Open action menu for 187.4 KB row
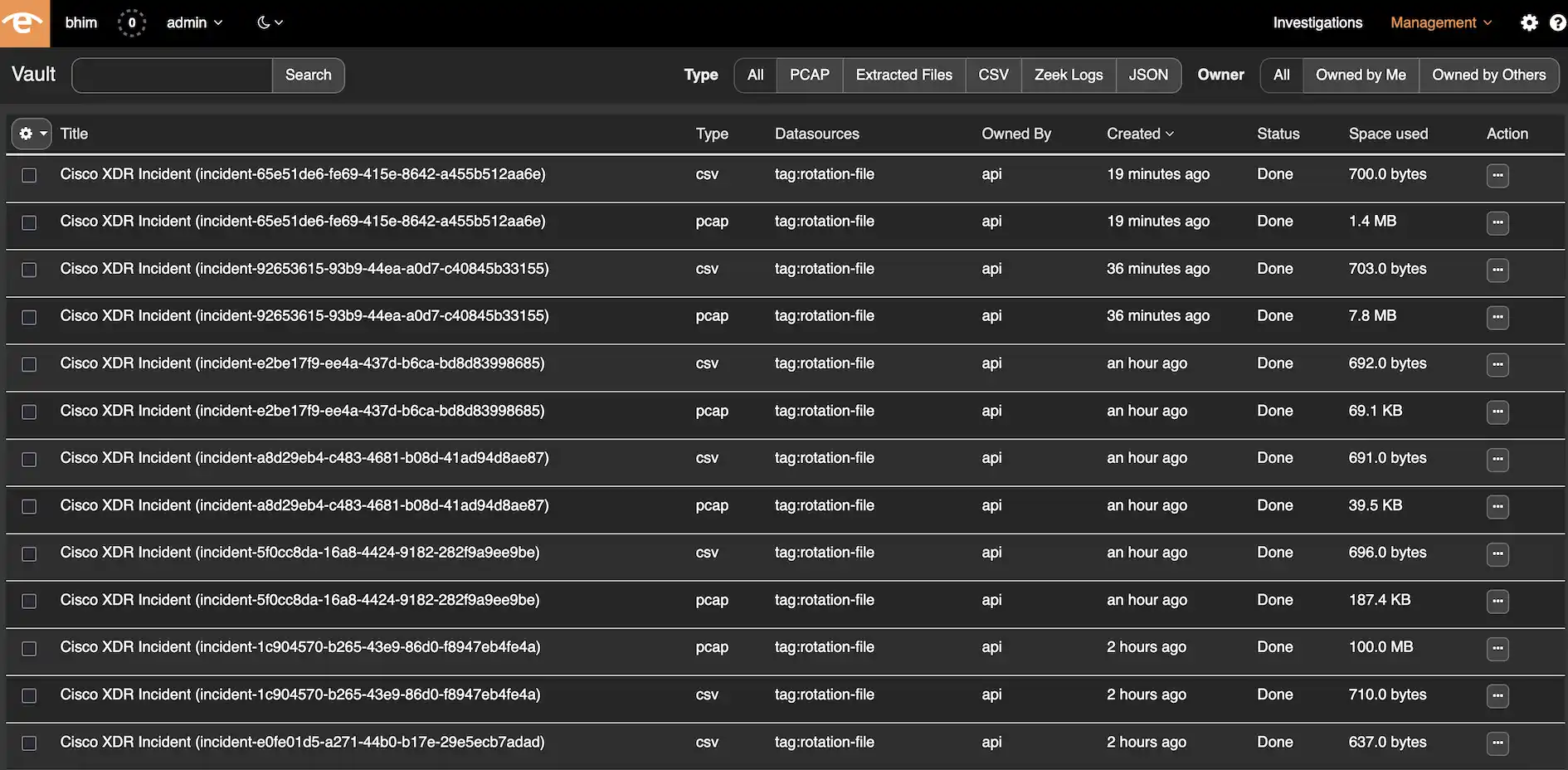This screenshot has width=1568, height=770. point(1497,601)
